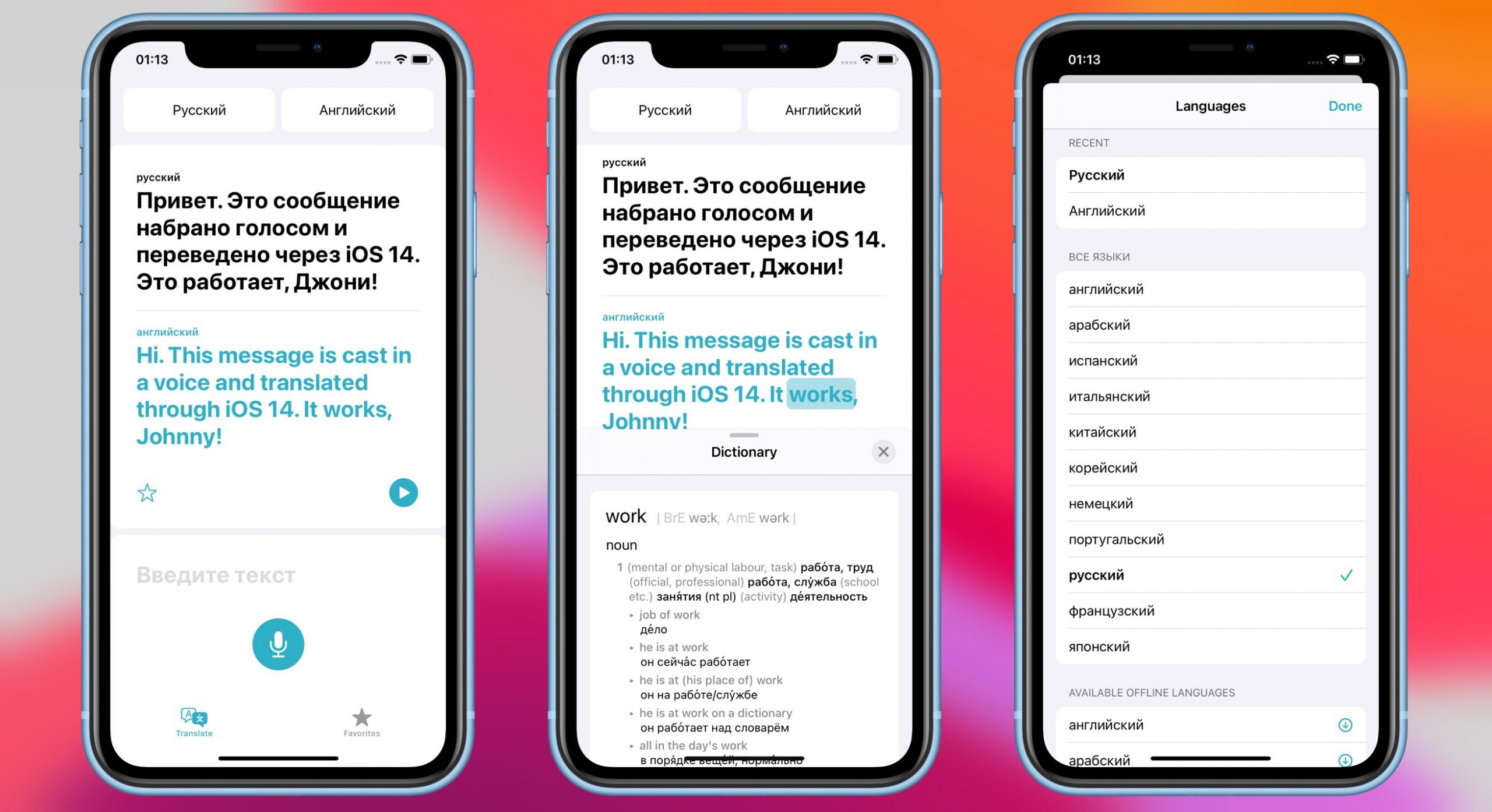Viewport: 1492px width, 812px height.
Task: Close the Dictionary popup panel
Action: click(883, 452)
